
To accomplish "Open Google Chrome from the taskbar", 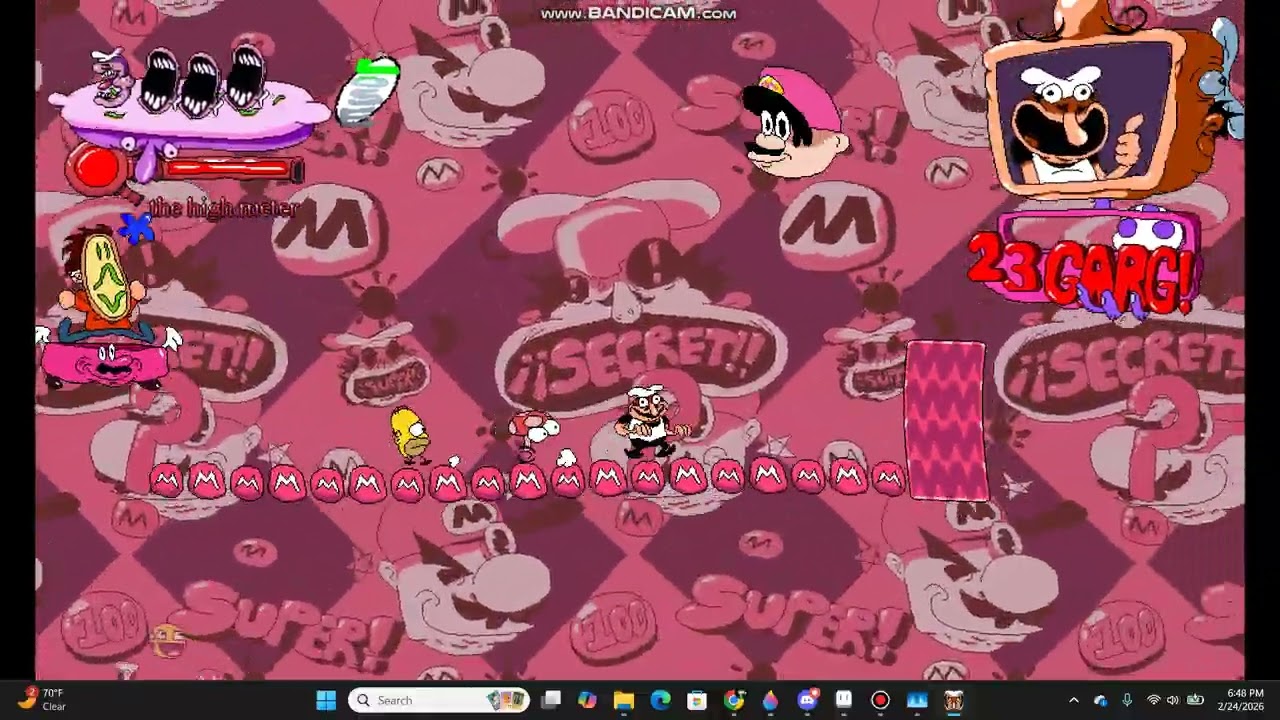I will [734, 700].
